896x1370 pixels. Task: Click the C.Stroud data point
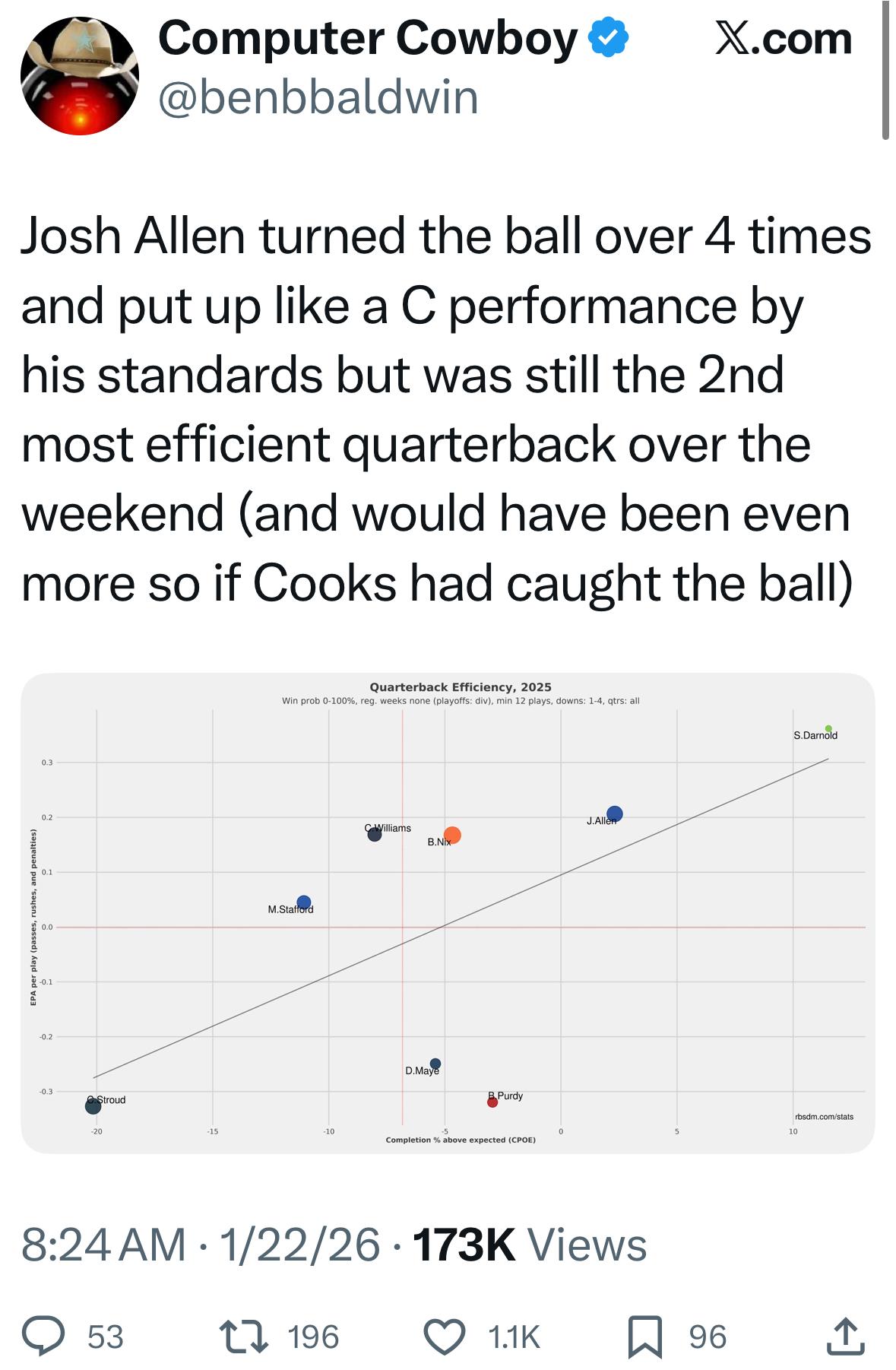[93, 1106]
